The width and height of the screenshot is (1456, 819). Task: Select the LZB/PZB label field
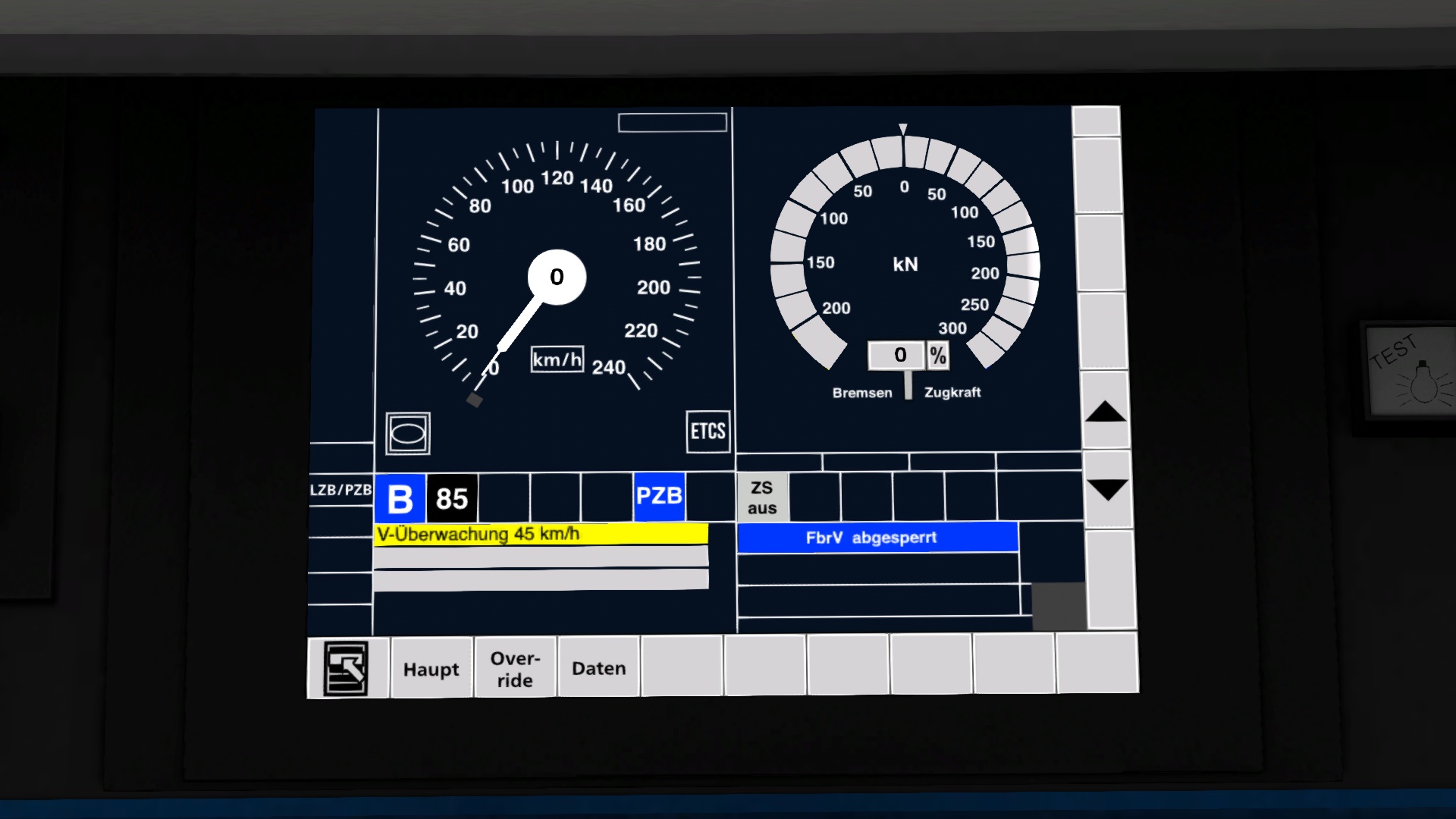click(x=340, y=490)
